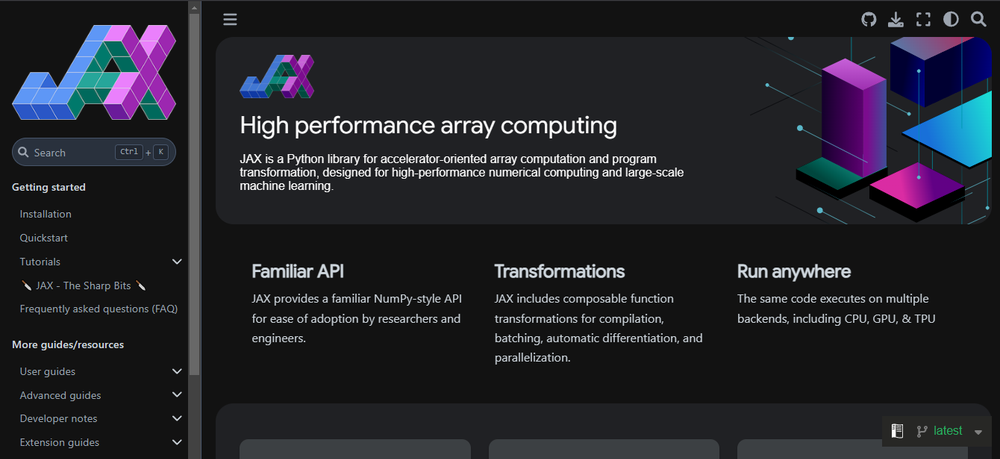Image resolution: width=1000 pixels, height=459 pixels.
Task: Click the small JAX logo in hero banner
Action: [277, 76]
